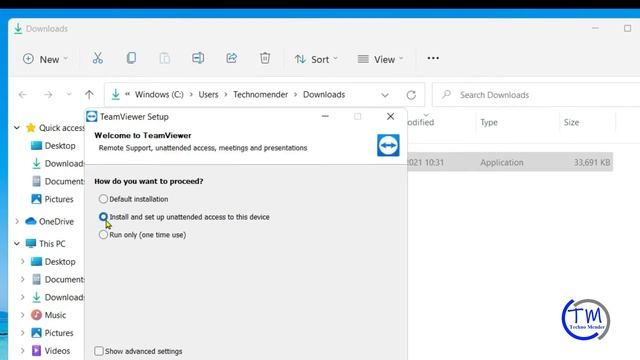Click the Share icon in Explorer toolbar
The height and width of the screenshot is (360, 640).
tap(231, 58)
